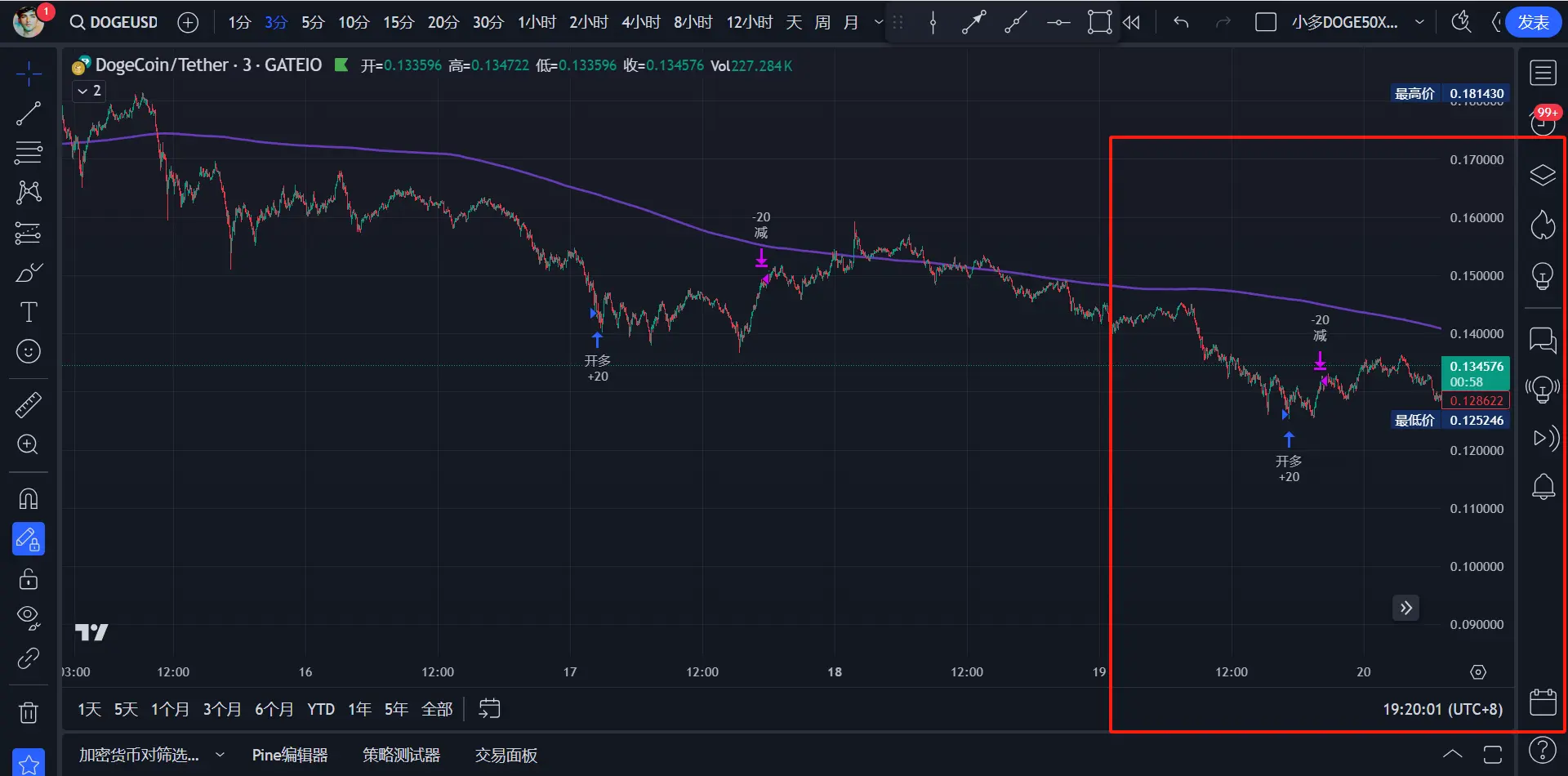Open the broadcast streams panel
This screenshot has height=776, width=1568.
click(1544, 439)
